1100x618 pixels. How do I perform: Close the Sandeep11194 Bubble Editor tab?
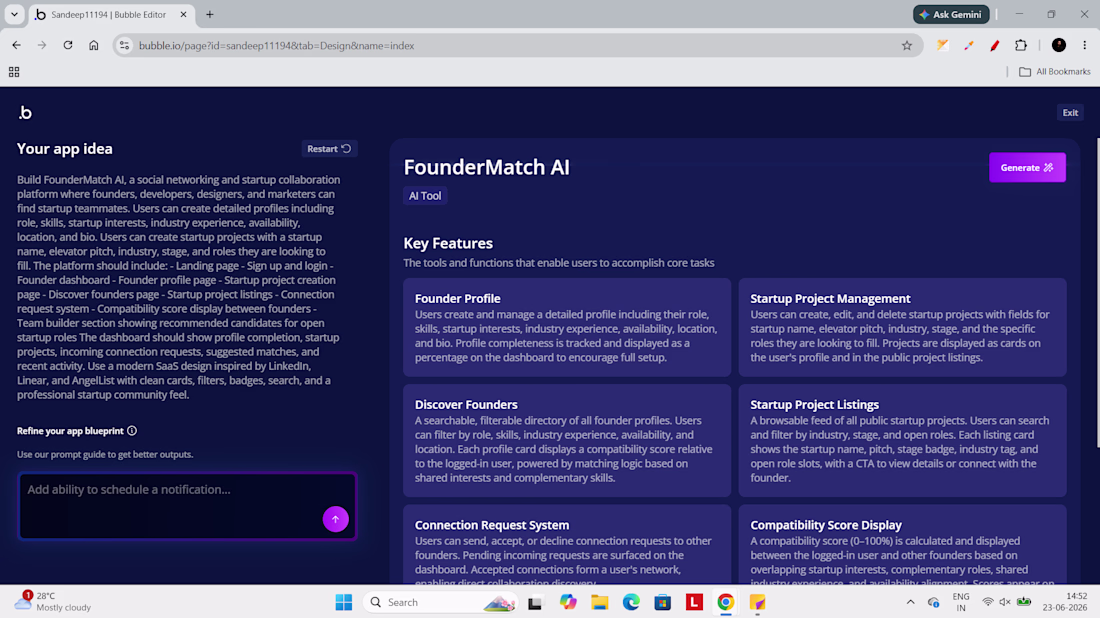tap(183, 14)
